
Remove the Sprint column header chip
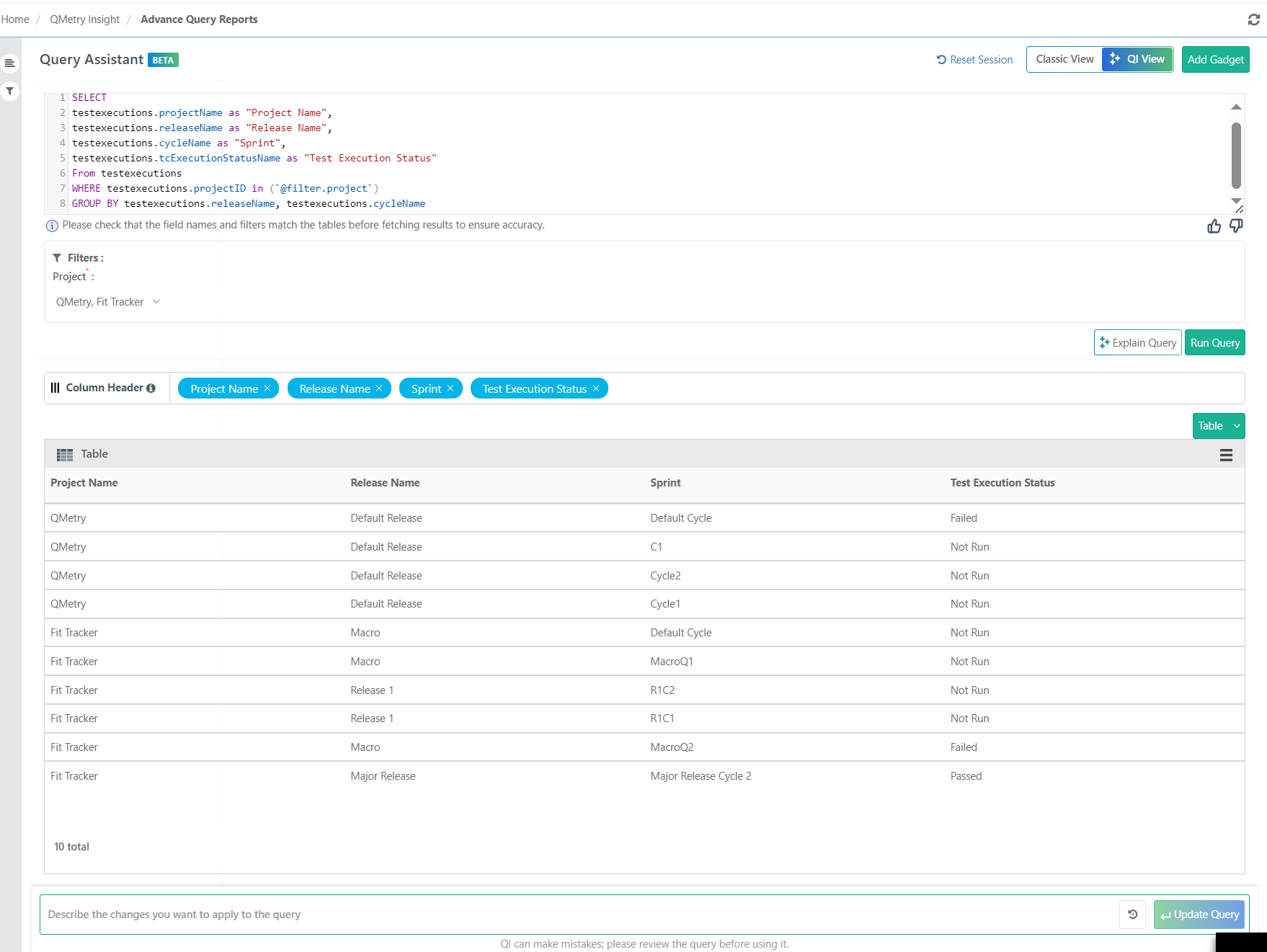pyautogui.click(x=449, y=388)
